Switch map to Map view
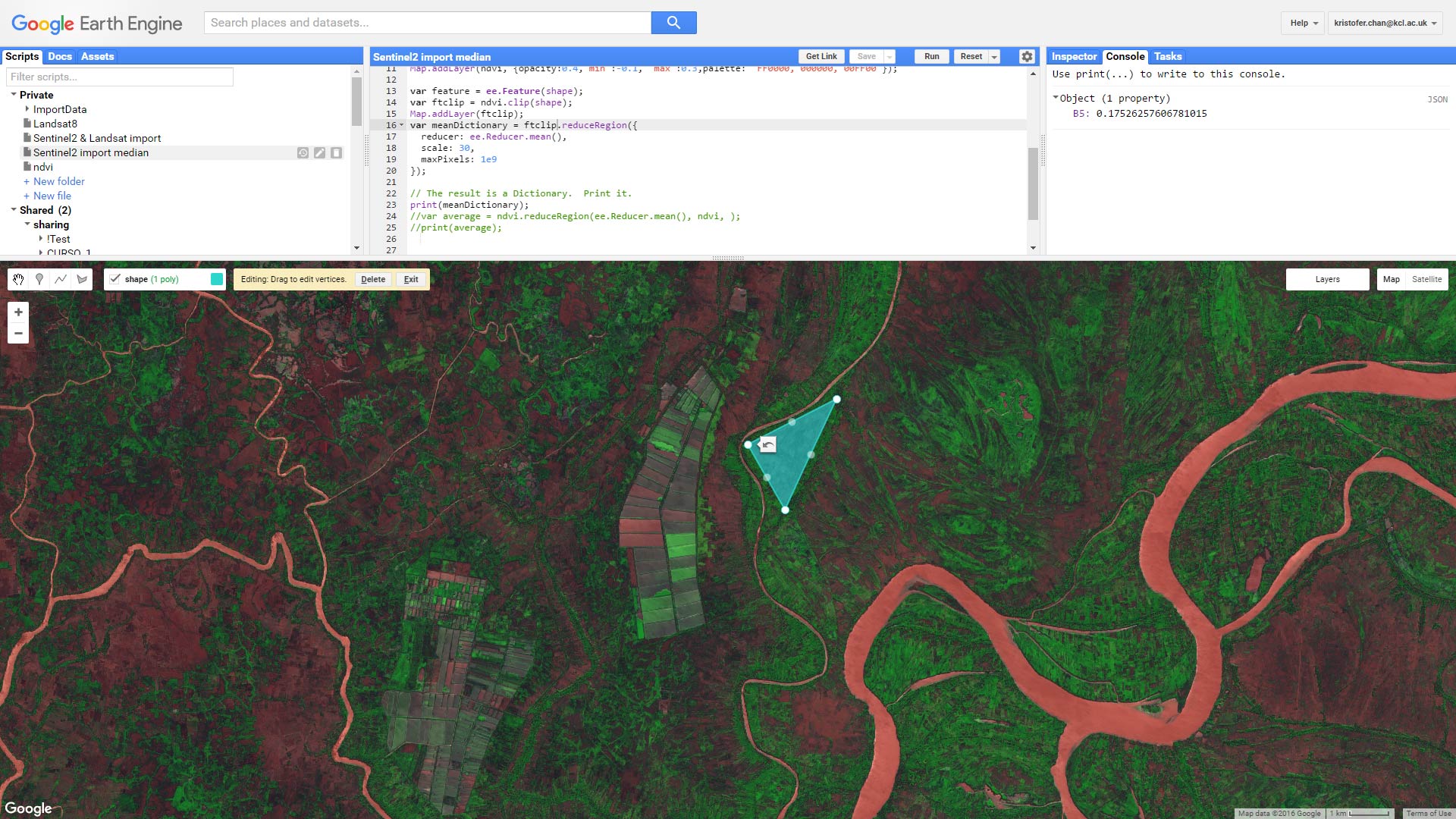 pos(1391,279)
